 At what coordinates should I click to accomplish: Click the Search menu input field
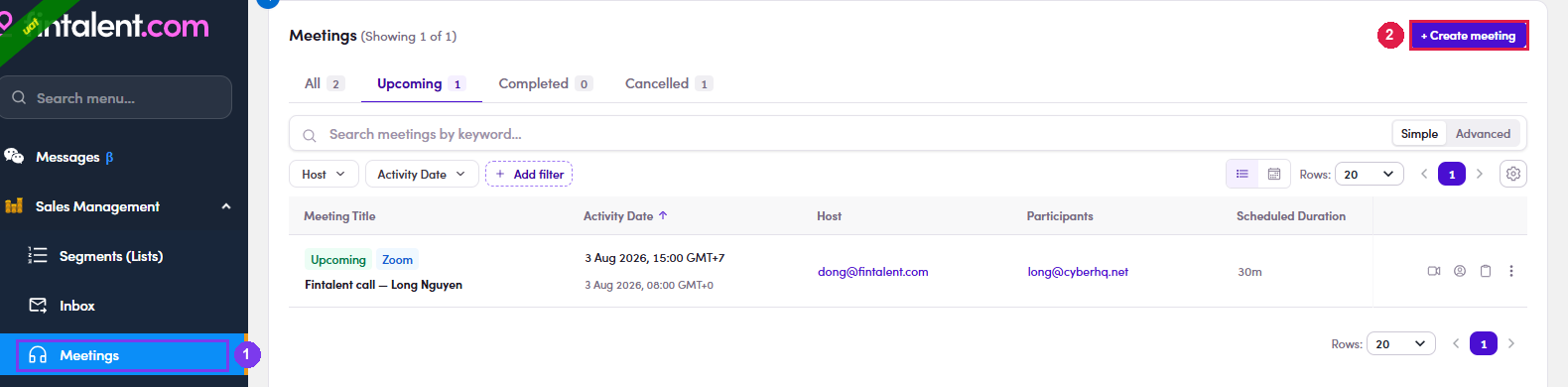tap(116, 97)
